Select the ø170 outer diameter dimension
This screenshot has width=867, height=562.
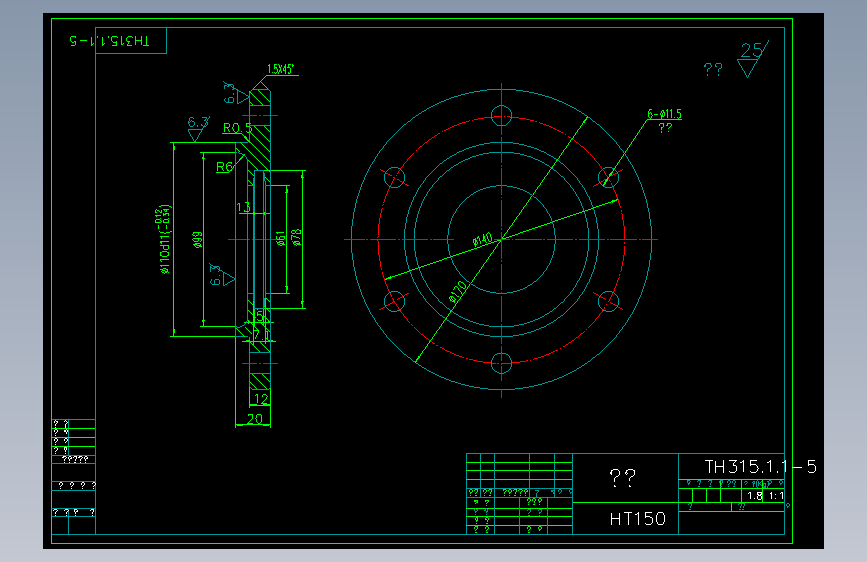click(458, 292)
